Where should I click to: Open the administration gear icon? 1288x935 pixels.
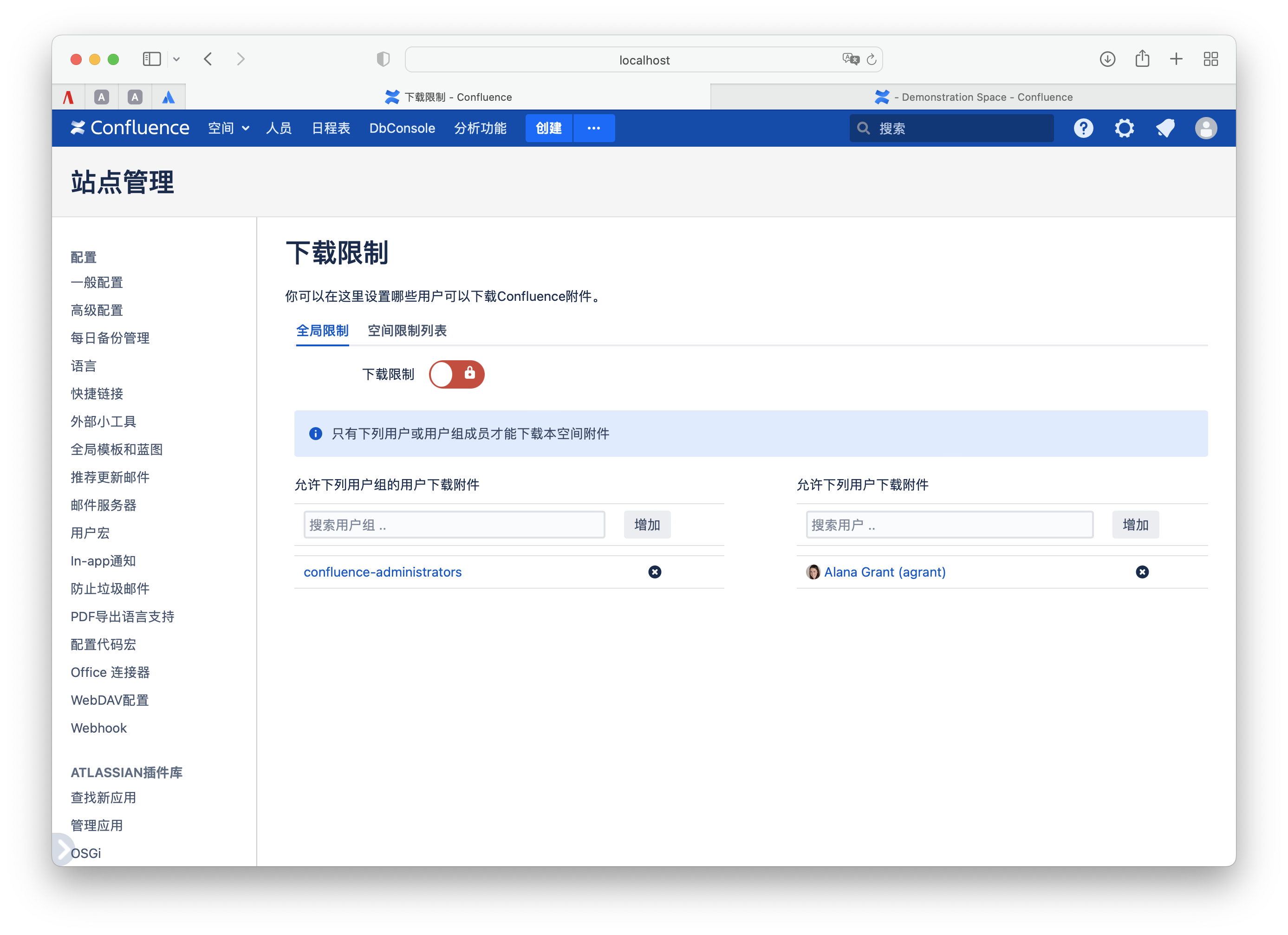(x=1124, y=128)
